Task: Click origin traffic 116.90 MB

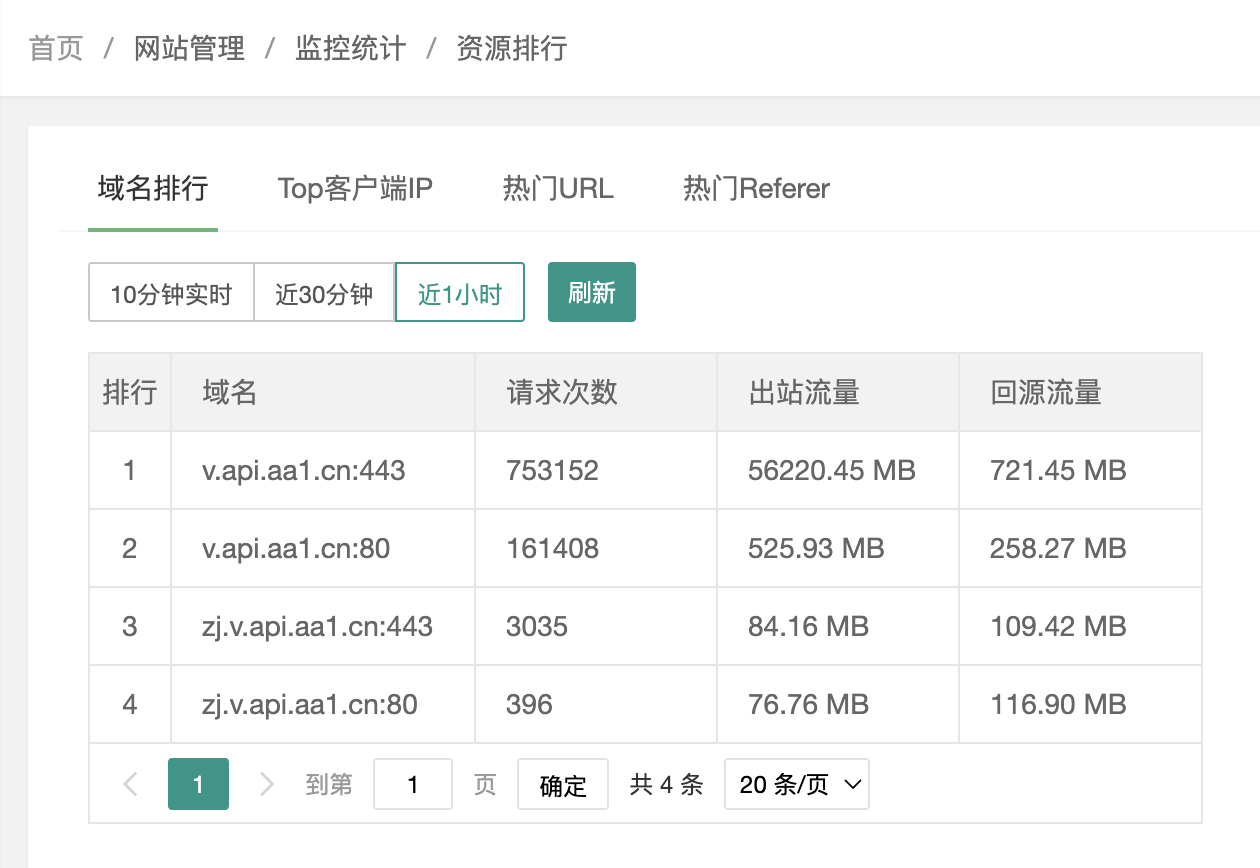Action: coord(1058,705)
